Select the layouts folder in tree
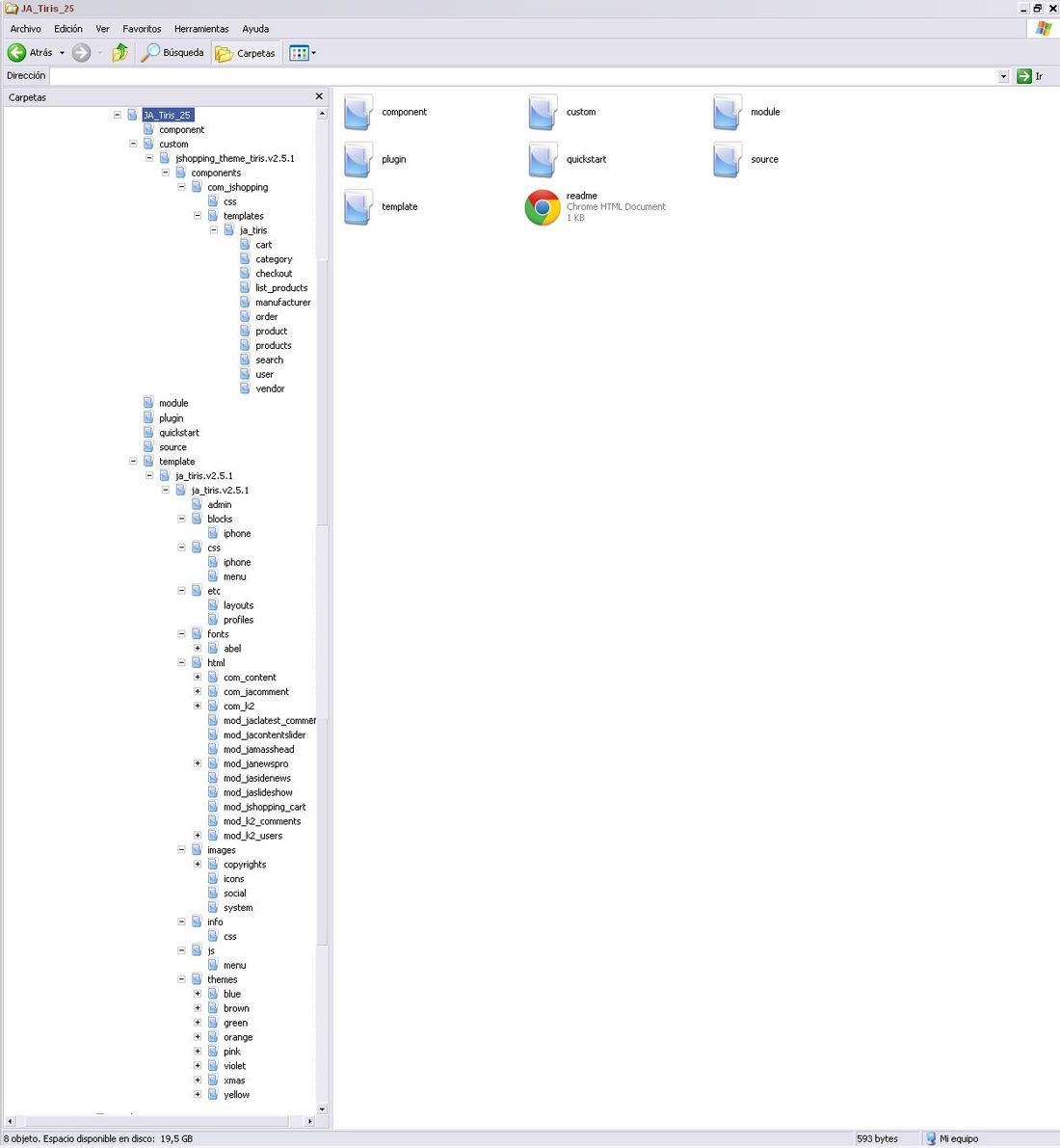The width and height of the screenshot is (1060, 1148). click(x=239, y=605)
